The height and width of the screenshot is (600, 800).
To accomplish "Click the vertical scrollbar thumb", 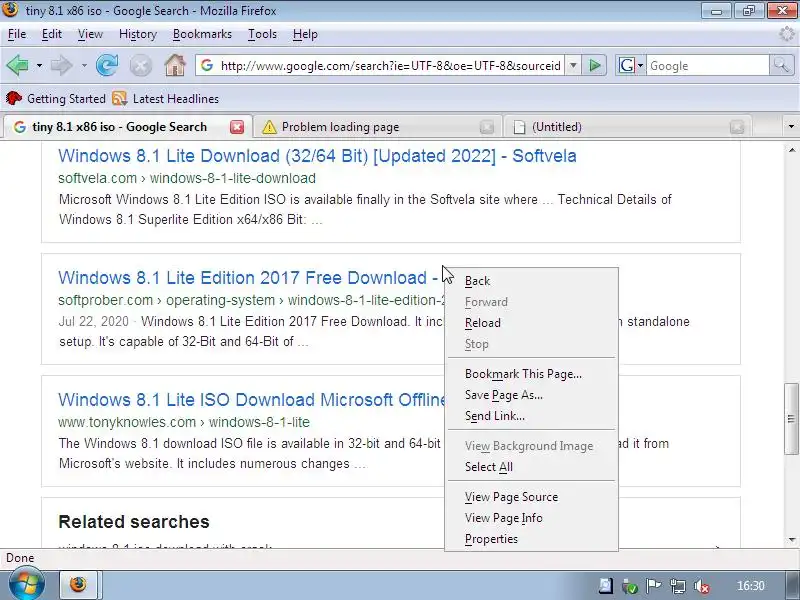I will [791, 418].
